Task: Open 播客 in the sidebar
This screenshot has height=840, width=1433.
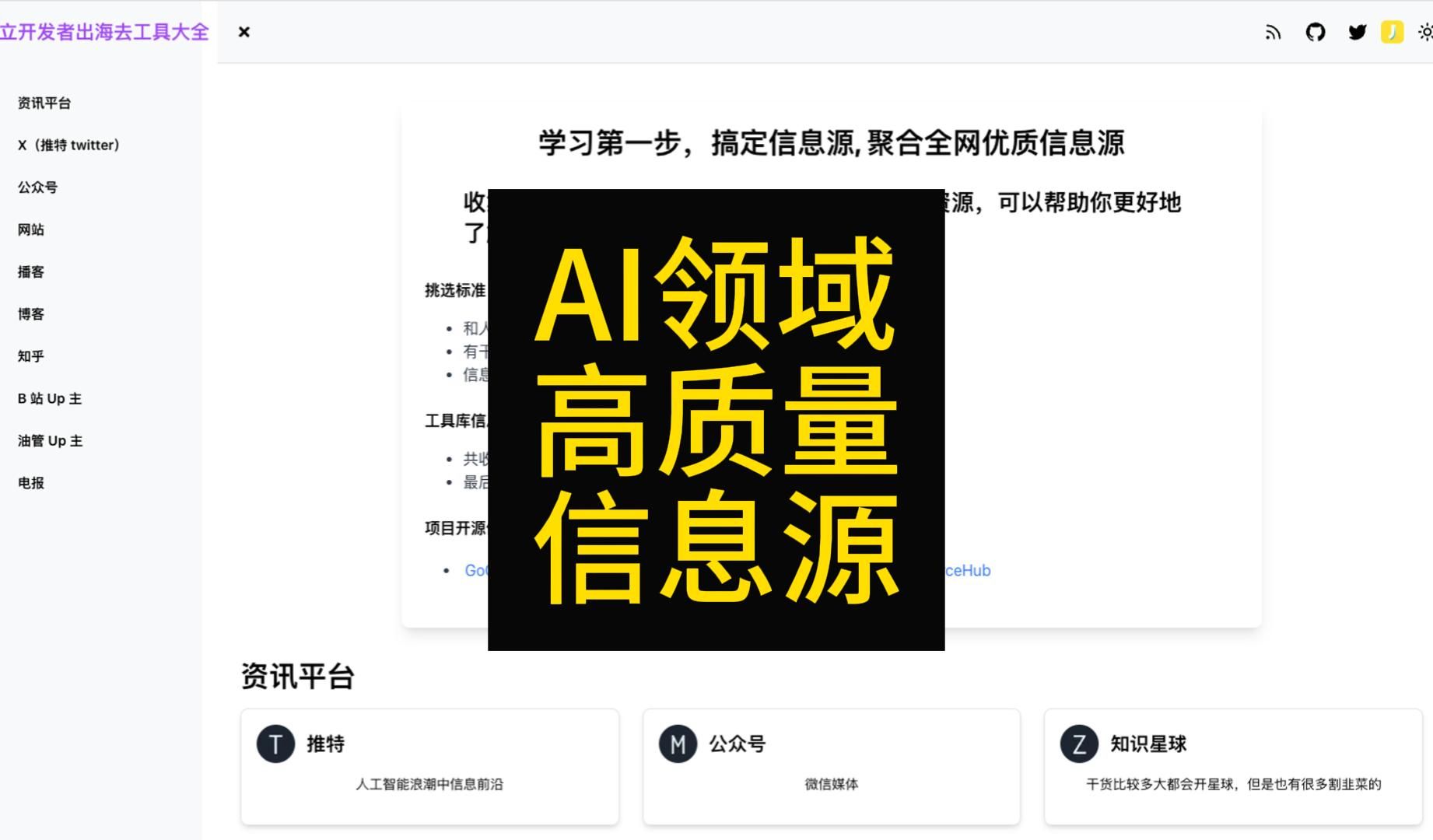Action: [31, 271]
